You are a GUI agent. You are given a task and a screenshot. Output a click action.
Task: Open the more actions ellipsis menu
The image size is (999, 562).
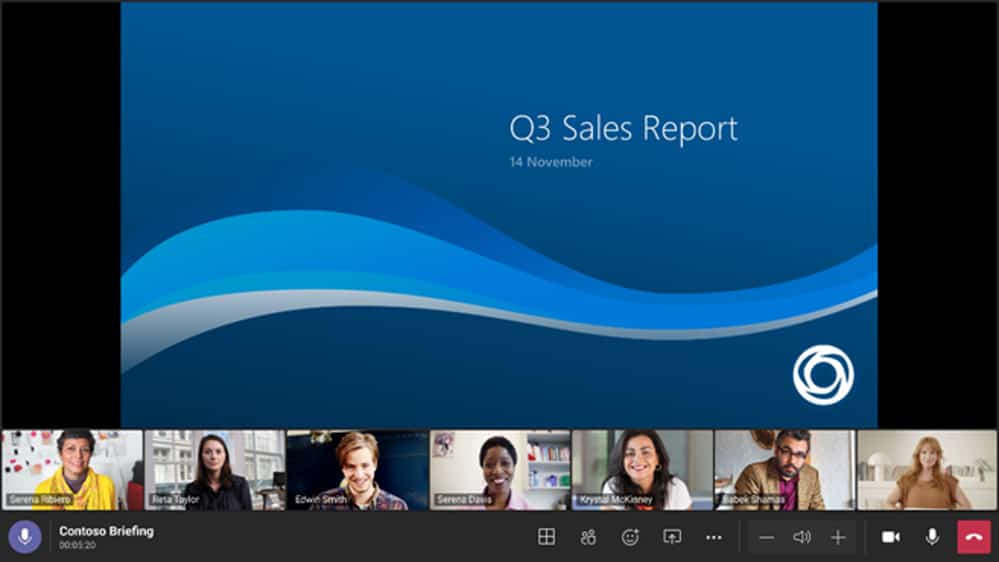(x=714, y=538)
